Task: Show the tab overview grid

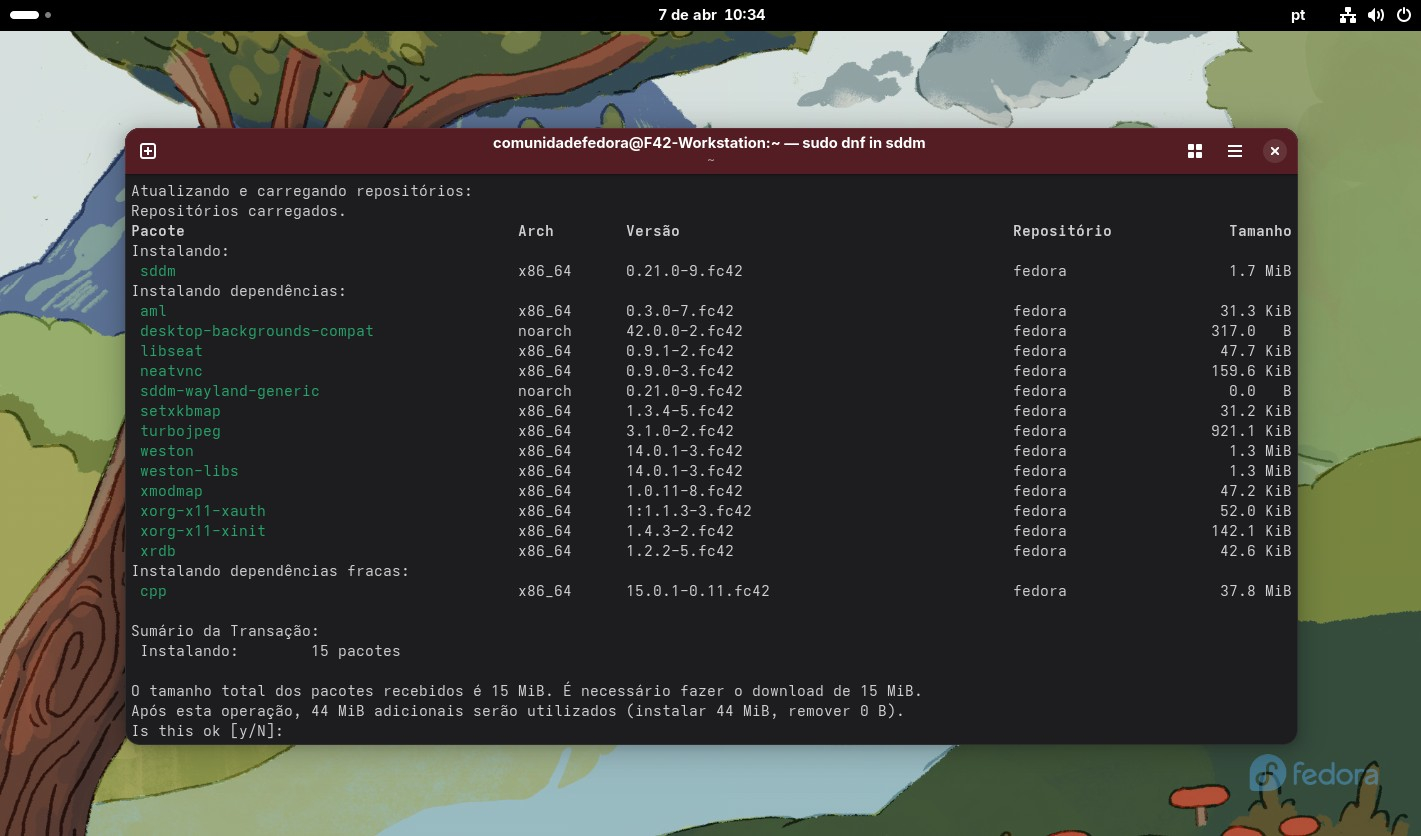Action: coord(1194,151)
